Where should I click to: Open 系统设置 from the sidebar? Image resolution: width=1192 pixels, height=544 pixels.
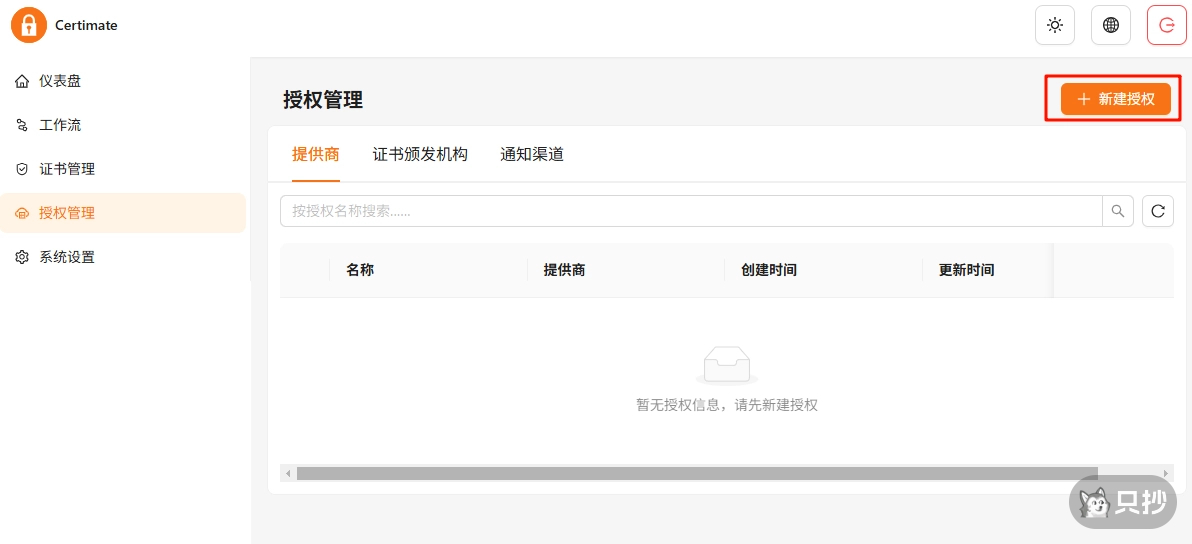tap(67, 257)
